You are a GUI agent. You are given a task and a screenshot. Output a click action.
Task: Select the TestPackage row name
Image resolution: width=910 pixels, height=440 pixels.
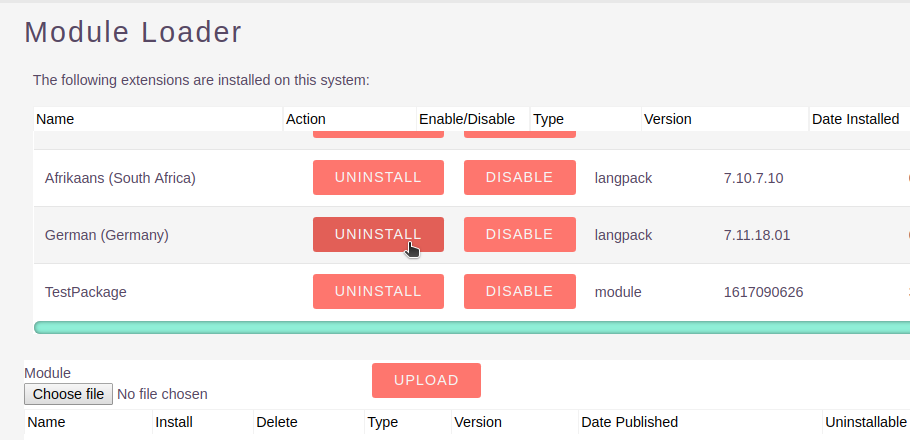[x=86, y=292]
